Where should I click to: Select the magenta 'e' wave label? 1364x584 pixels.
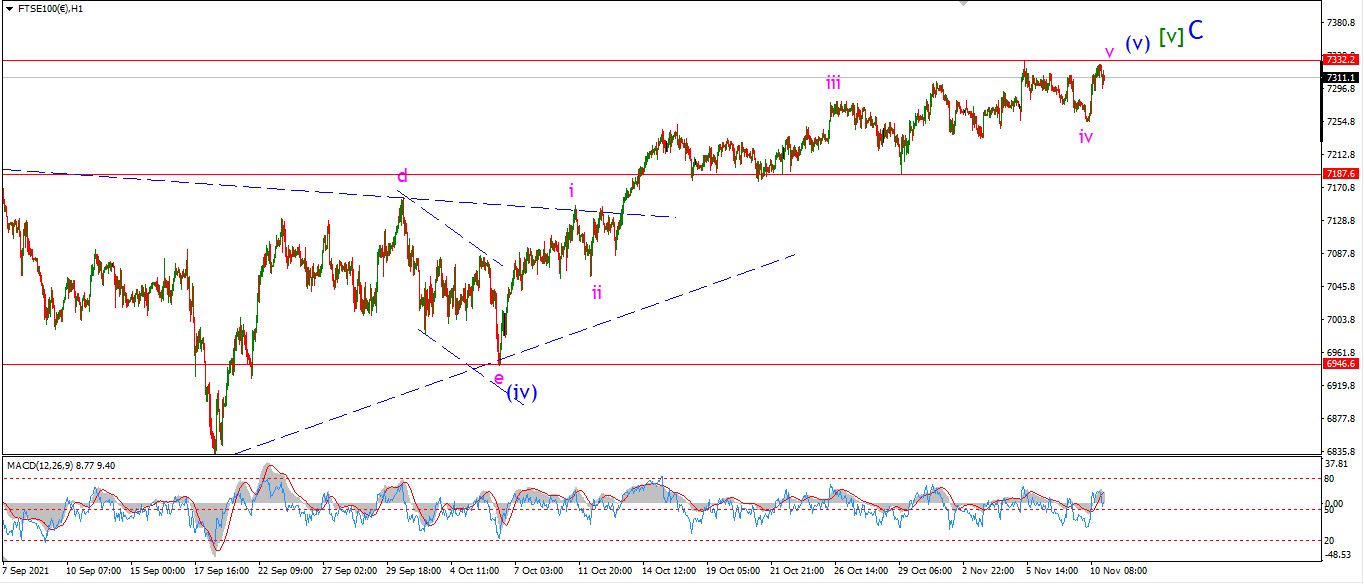tap(499, 378)
